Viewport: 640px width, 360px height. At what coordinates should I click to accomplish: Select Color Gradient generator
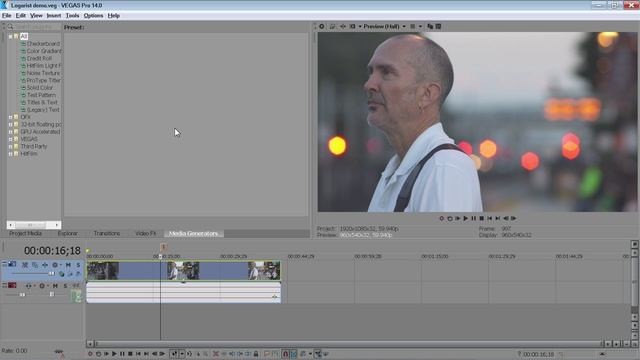(x=44, y=51)
